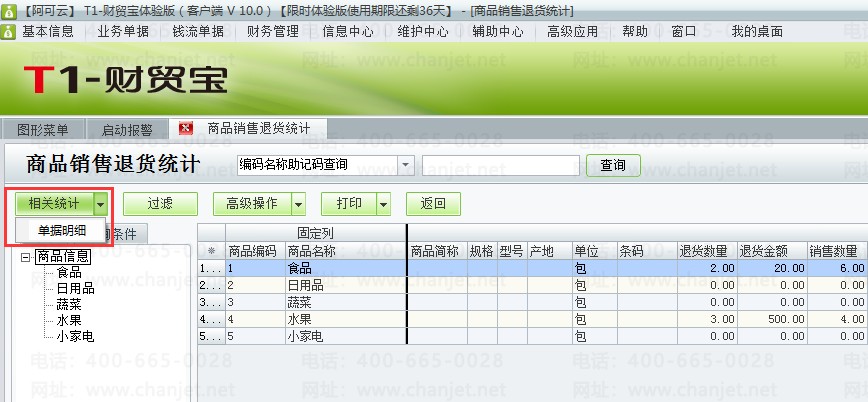Click 退货金额 value 20.00 in 食品 row
This screenshot has width=868, height=402.
click(x=772, y=268)
